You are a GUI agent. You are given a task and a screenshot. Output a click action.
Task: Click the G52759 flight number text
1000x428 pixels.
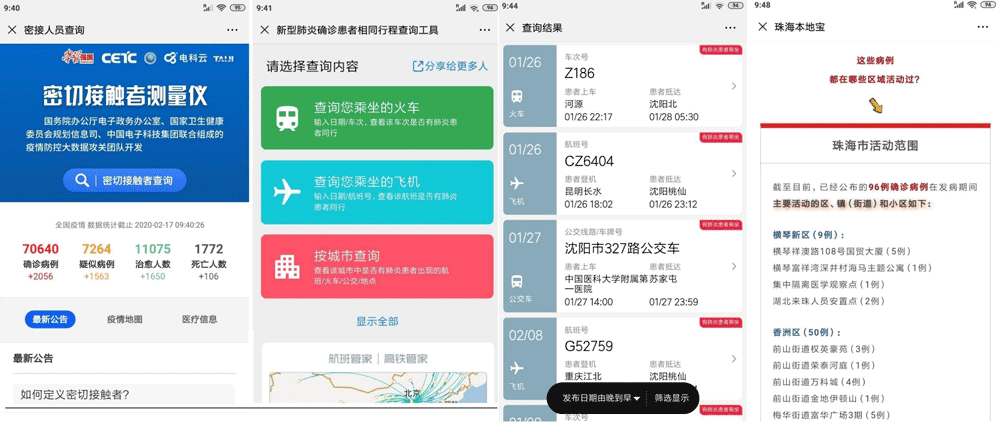(x=589, y=346)
